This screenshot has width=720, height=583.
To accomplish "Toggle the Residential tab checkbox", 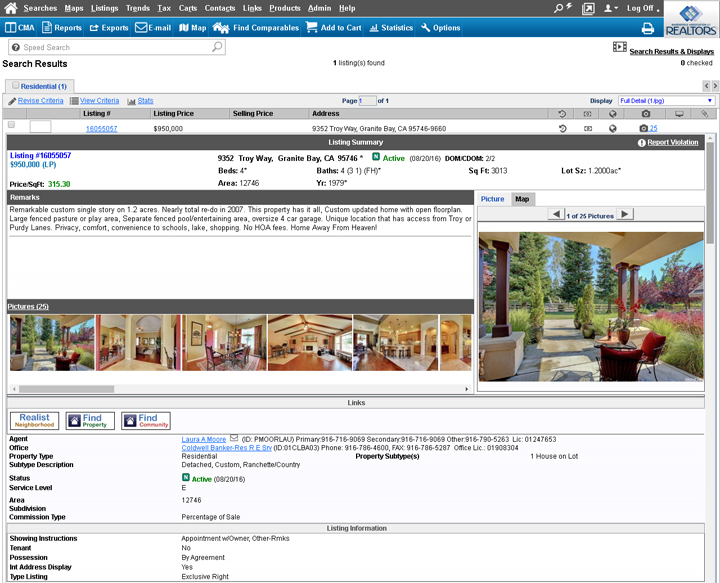I will 16,87.
